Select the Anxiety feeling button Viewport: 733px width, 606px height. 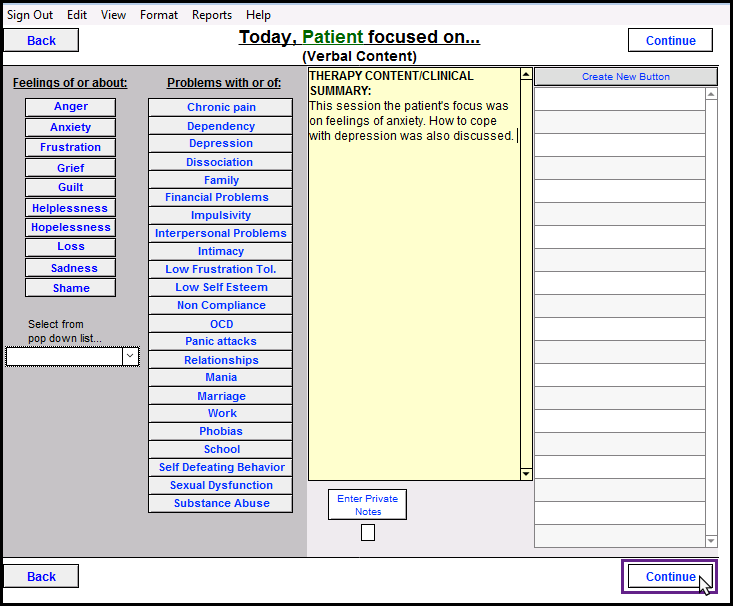(x=70, y=127)
